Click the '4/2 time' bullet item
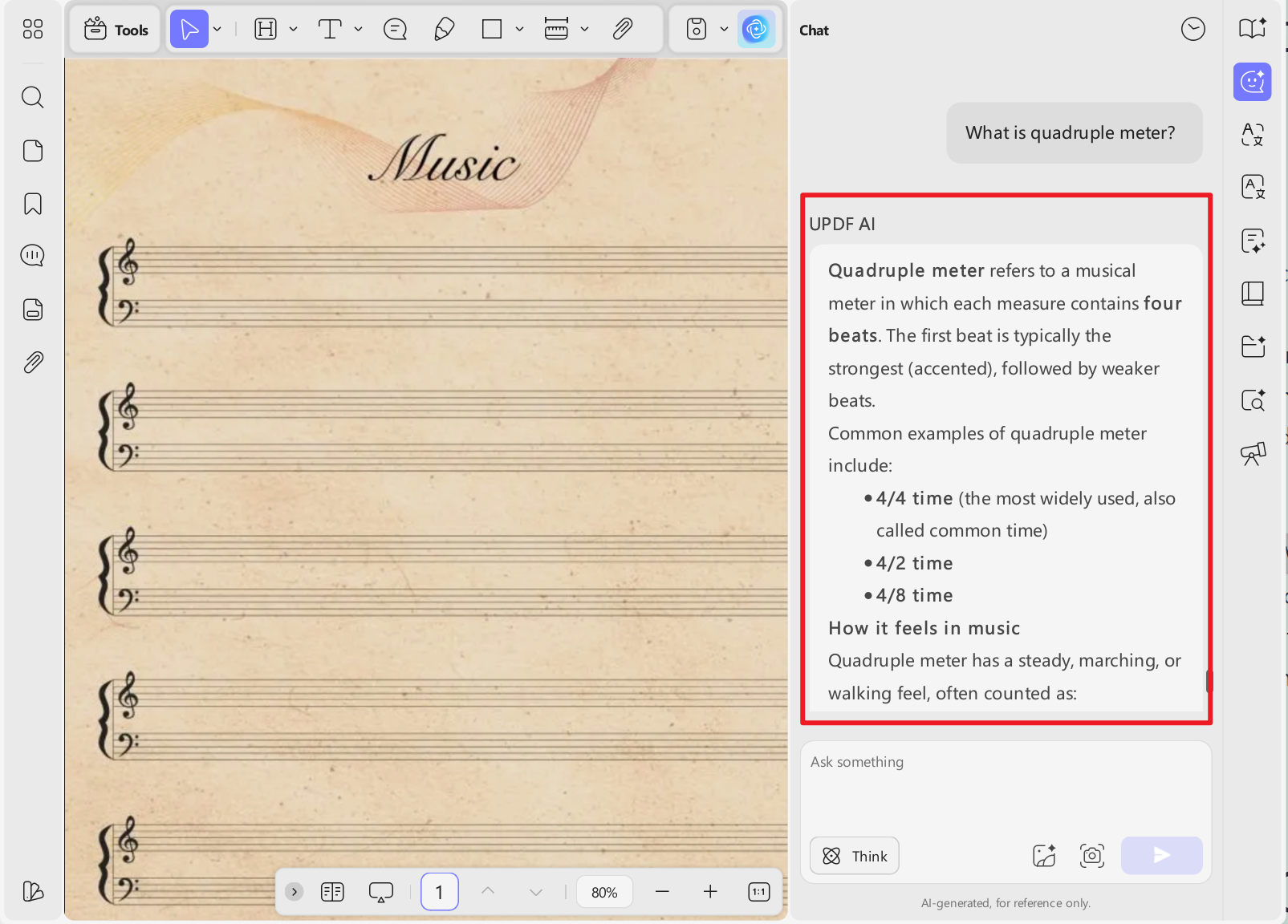Viewport: 1288px width, 924px height. (x=914, y=563)
